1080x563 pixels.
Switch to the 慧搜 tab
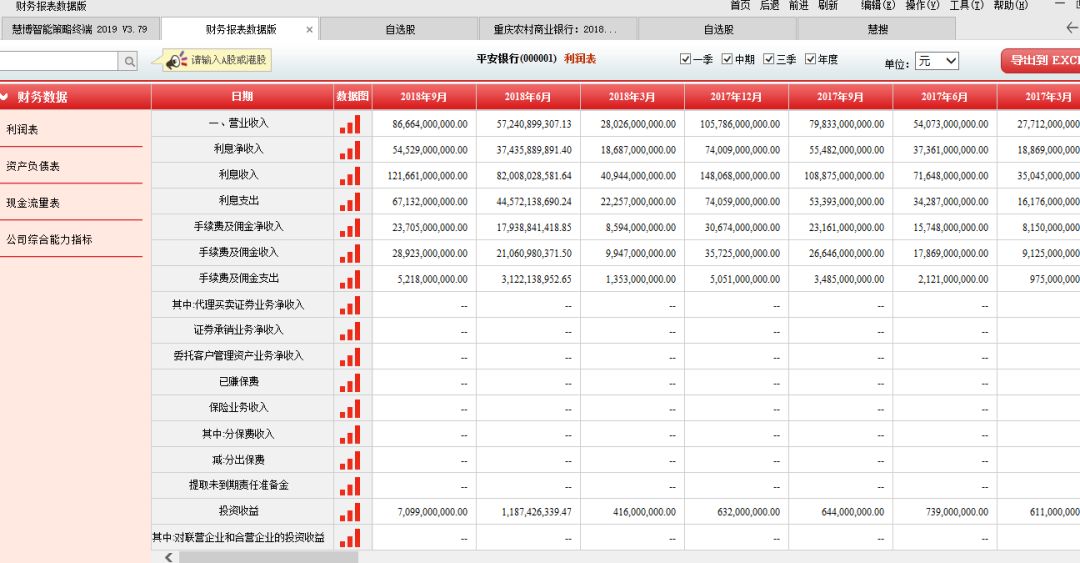coord(877,30)
